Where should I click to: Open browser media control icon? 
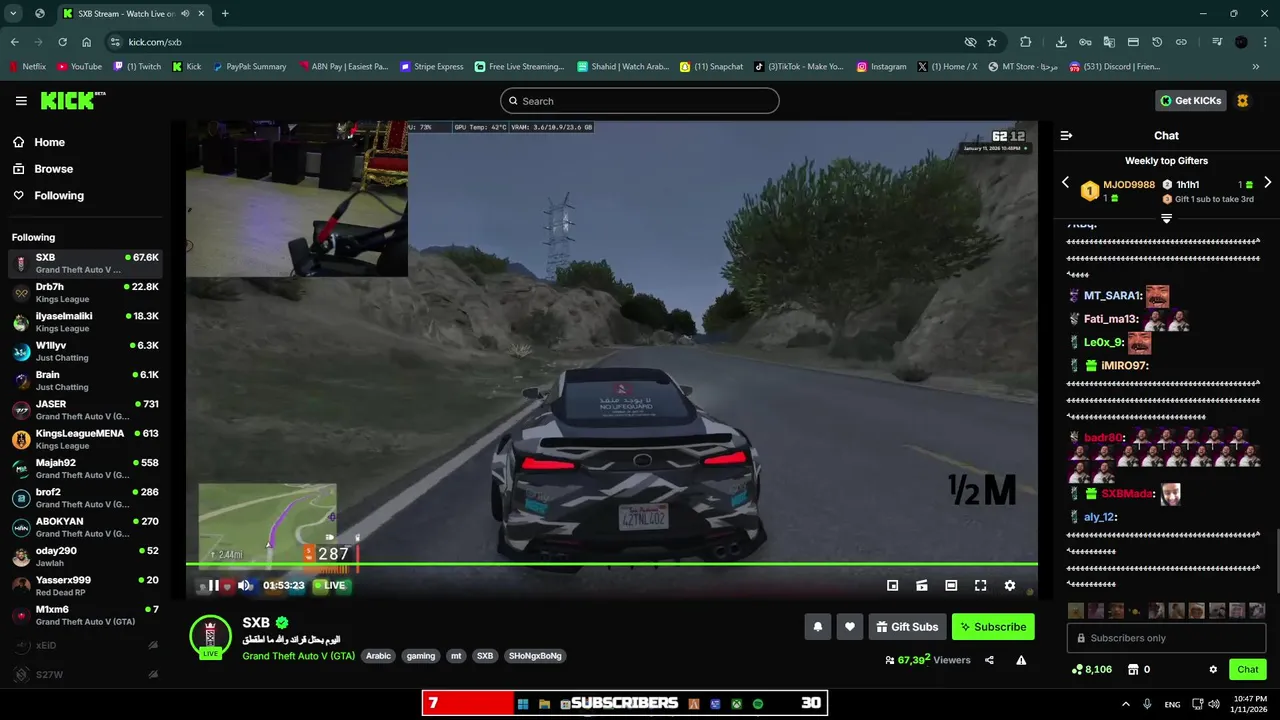pos(1217,42)
